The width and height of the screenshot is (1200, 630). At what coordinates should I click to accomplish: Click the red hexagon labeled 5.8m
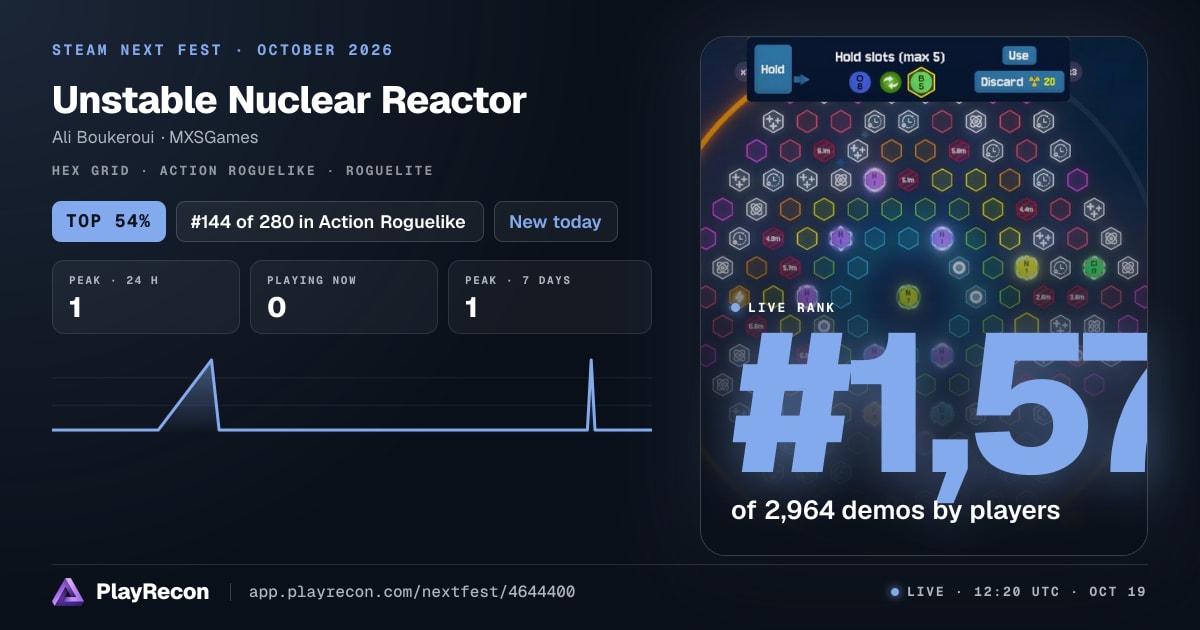point(959,151)
